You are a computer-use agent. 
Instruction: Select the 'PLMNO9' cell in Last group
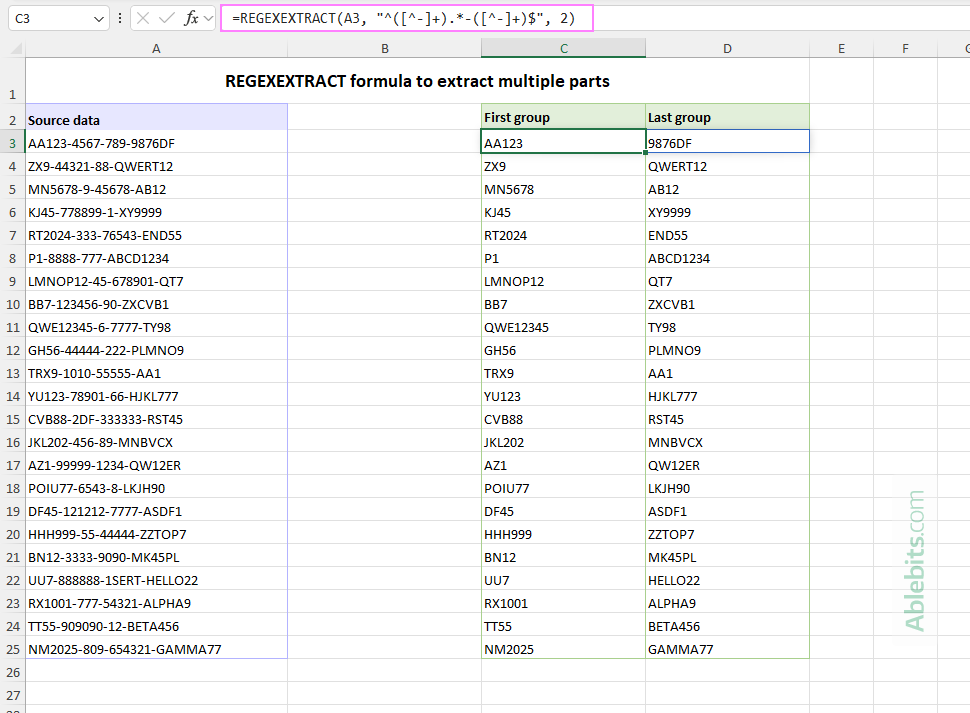click(x=728, y=350)
